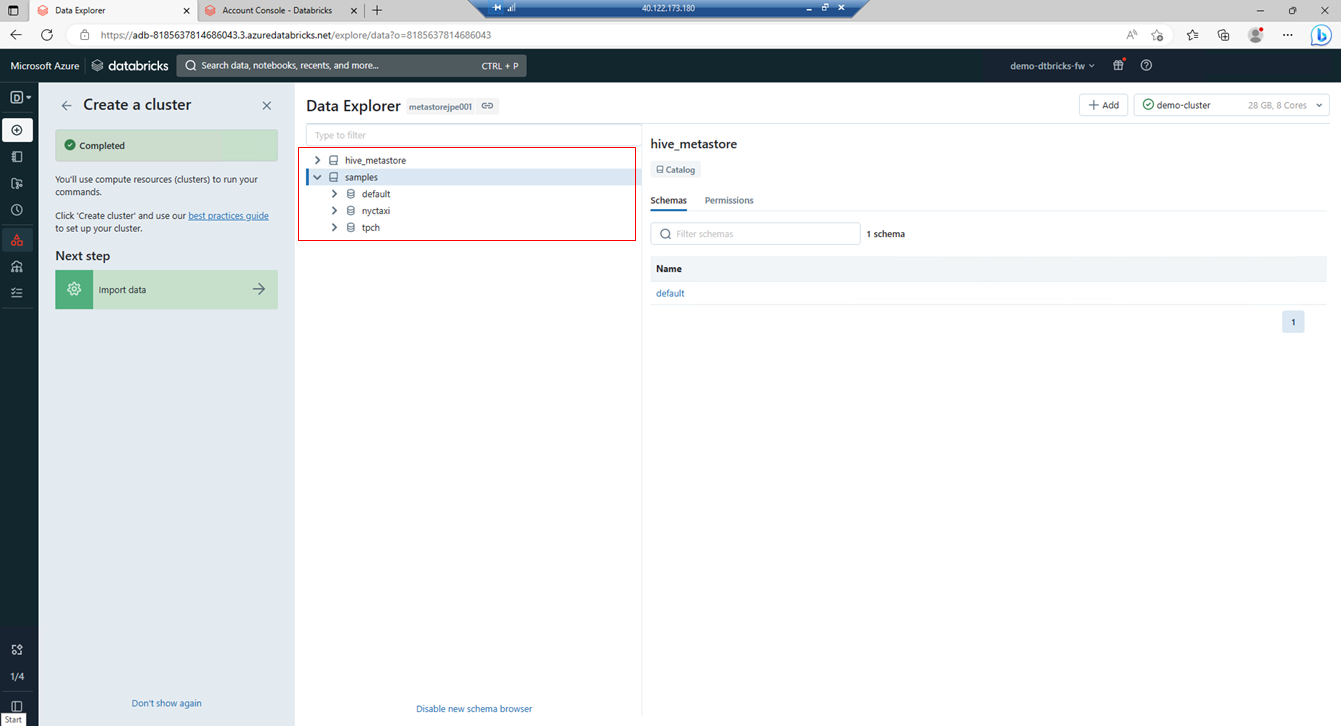The height and width of the screenshot is (726, 1341).
Task: Click the 1/4 onboarding progress indicator
Action: click(17, 677)
